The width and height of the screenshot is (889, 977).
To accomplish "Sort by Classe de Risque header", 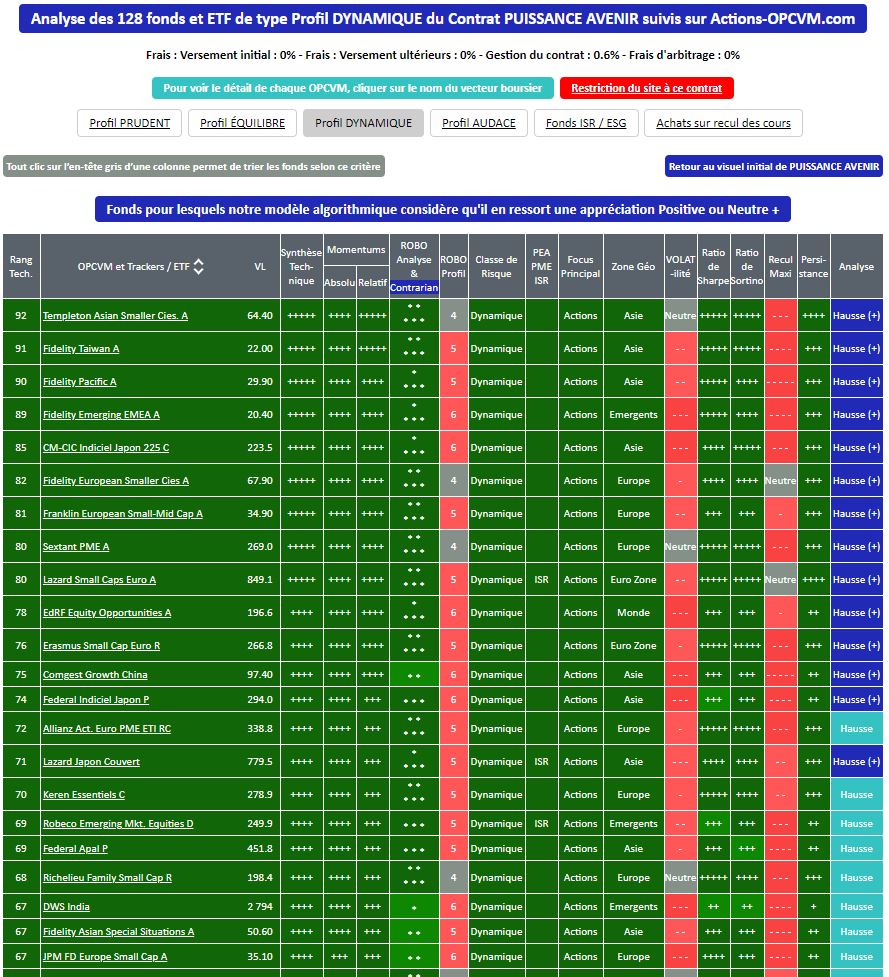I will pyautogui.click(x=497, y=267).
